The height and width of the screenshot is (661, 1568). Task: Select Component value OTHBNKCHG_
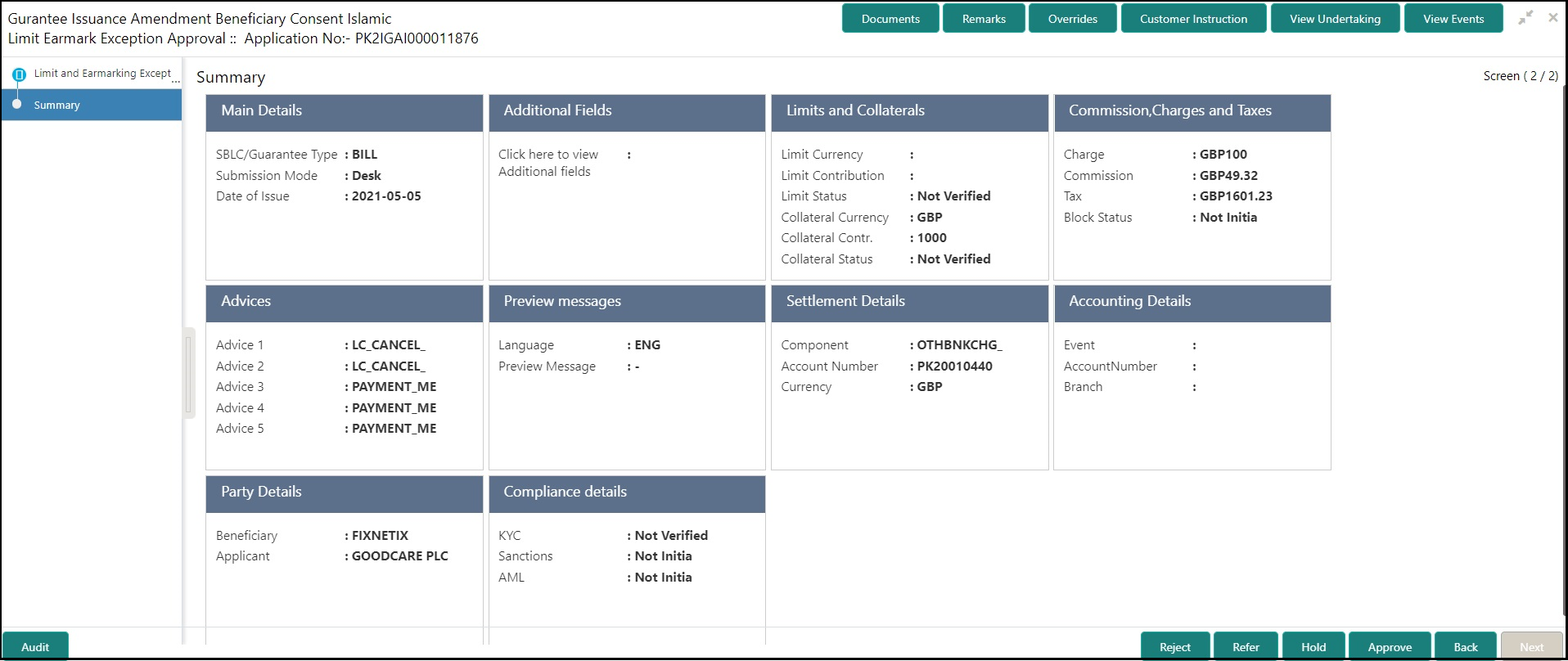tap(959, 345)
